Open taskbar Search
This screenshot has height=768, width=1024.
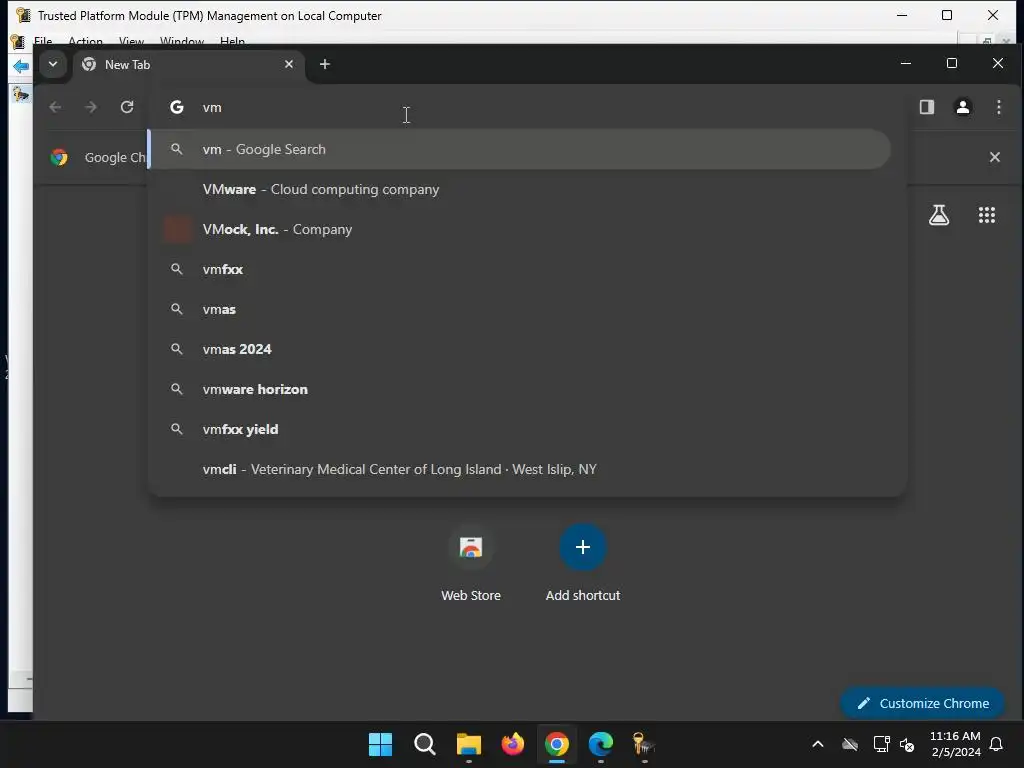(424, 744)
